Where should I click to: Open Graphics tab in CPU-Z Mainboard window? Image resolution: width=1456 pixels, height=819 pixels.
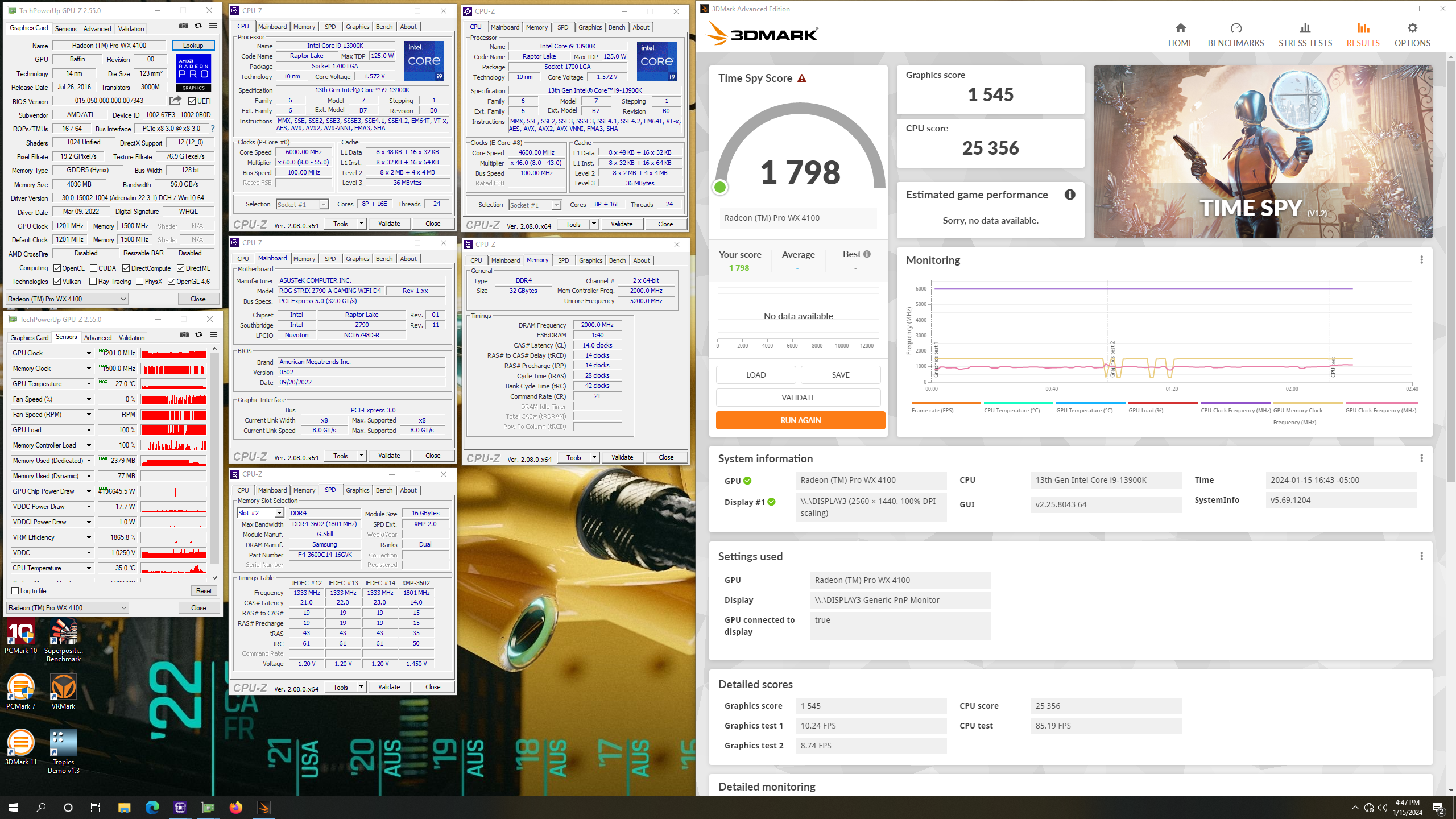click(357, 259)
